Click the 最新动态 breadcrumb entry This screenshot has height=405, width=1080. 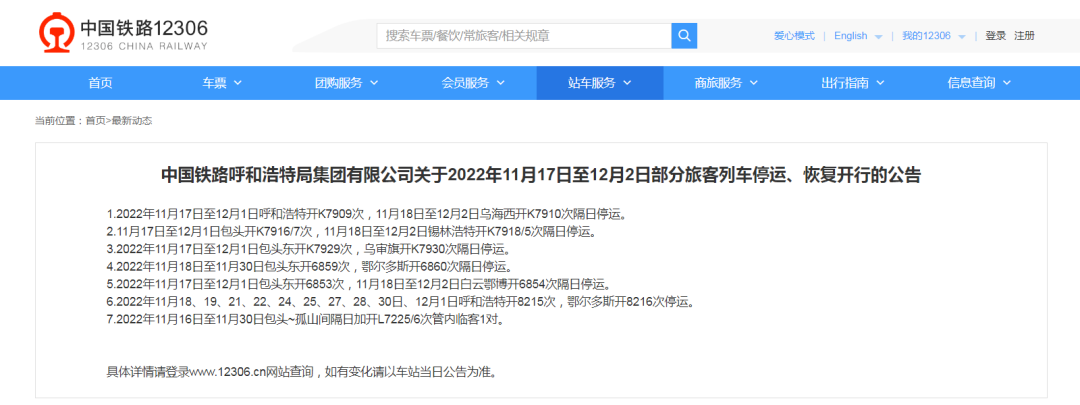(x=132, y=121)
